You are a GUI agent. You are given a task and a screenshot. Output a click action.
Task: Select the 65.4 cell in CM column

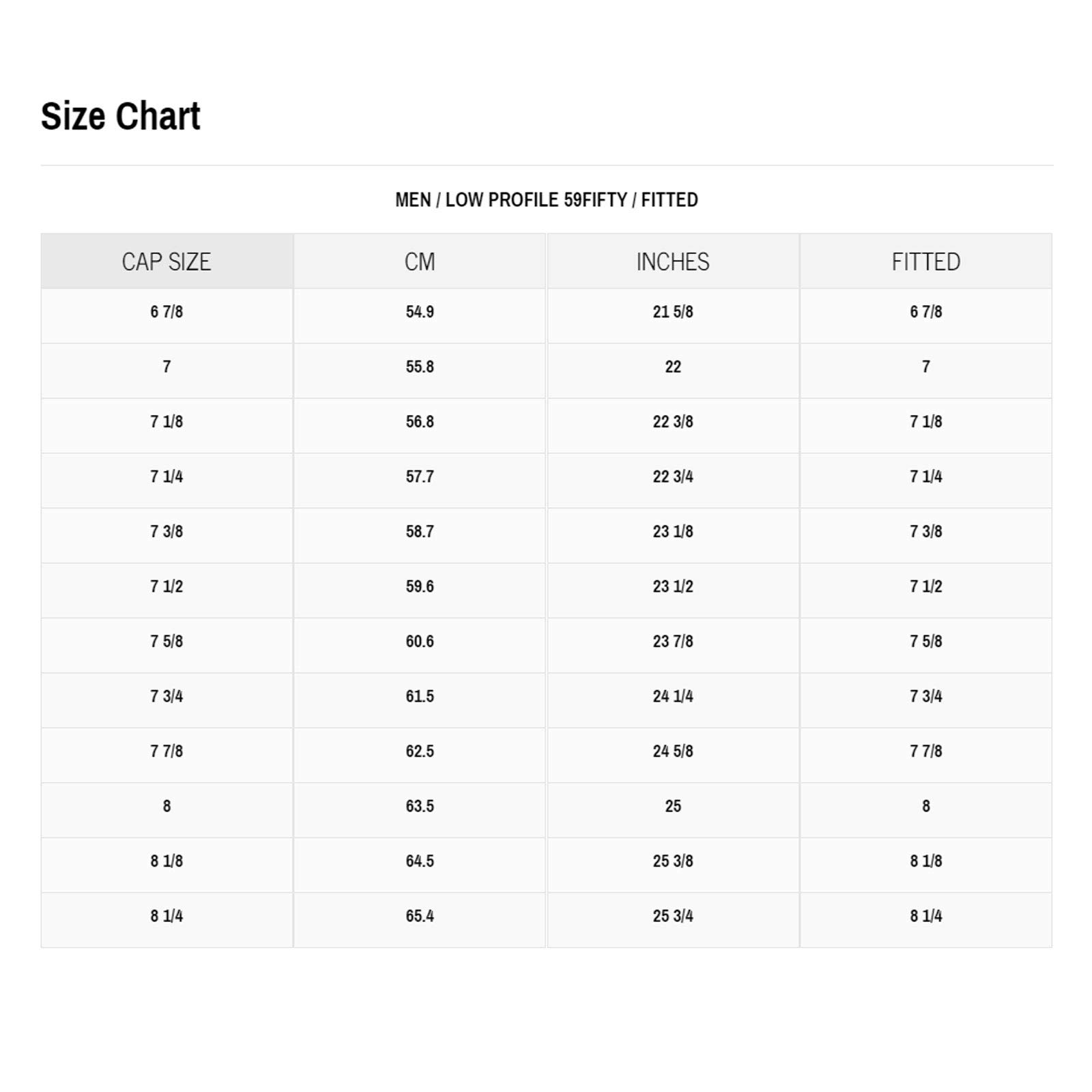pos(420,916)
